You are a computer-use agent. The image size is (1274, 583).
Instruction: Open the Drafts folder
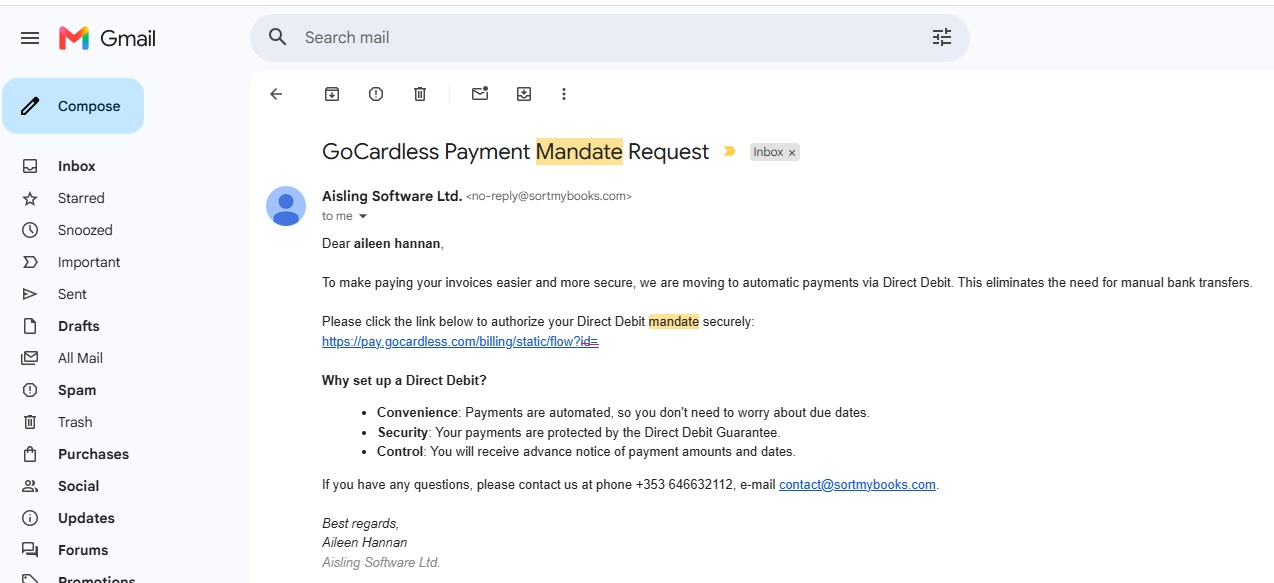79,326
